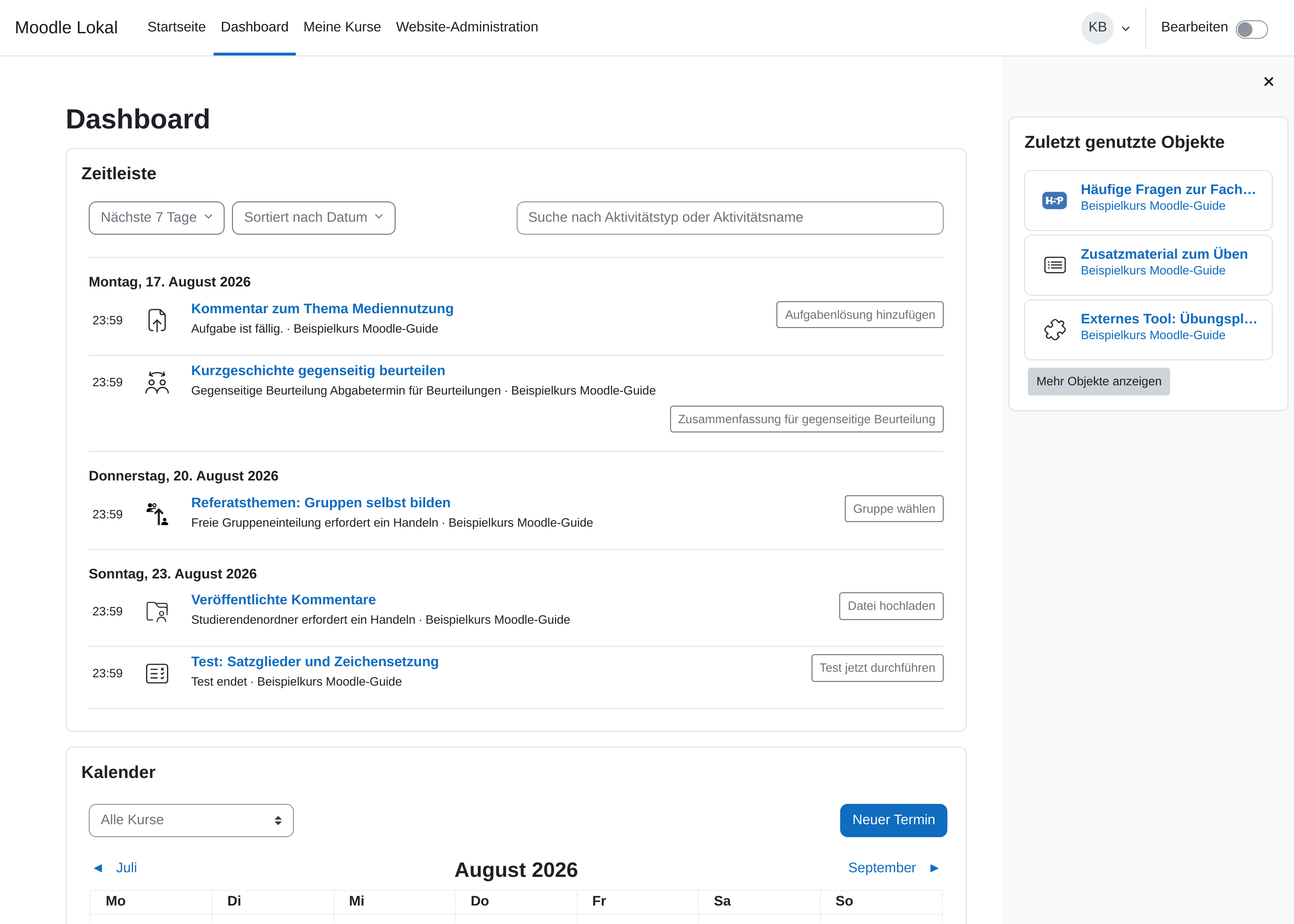Click Zusammenfassung für gegenseitige Beurteilung button
The width and height of the screenshot is (1294, 924).
tap(806, 419)
